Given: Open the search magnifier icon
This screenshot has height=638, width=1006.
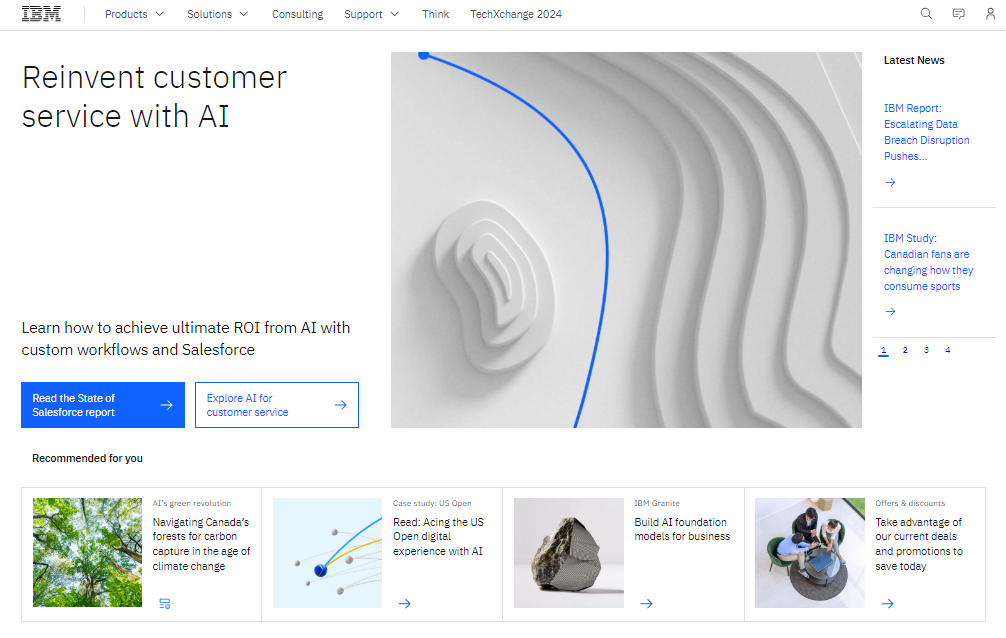Looking at the screenshot, I should tap(926, 13).
